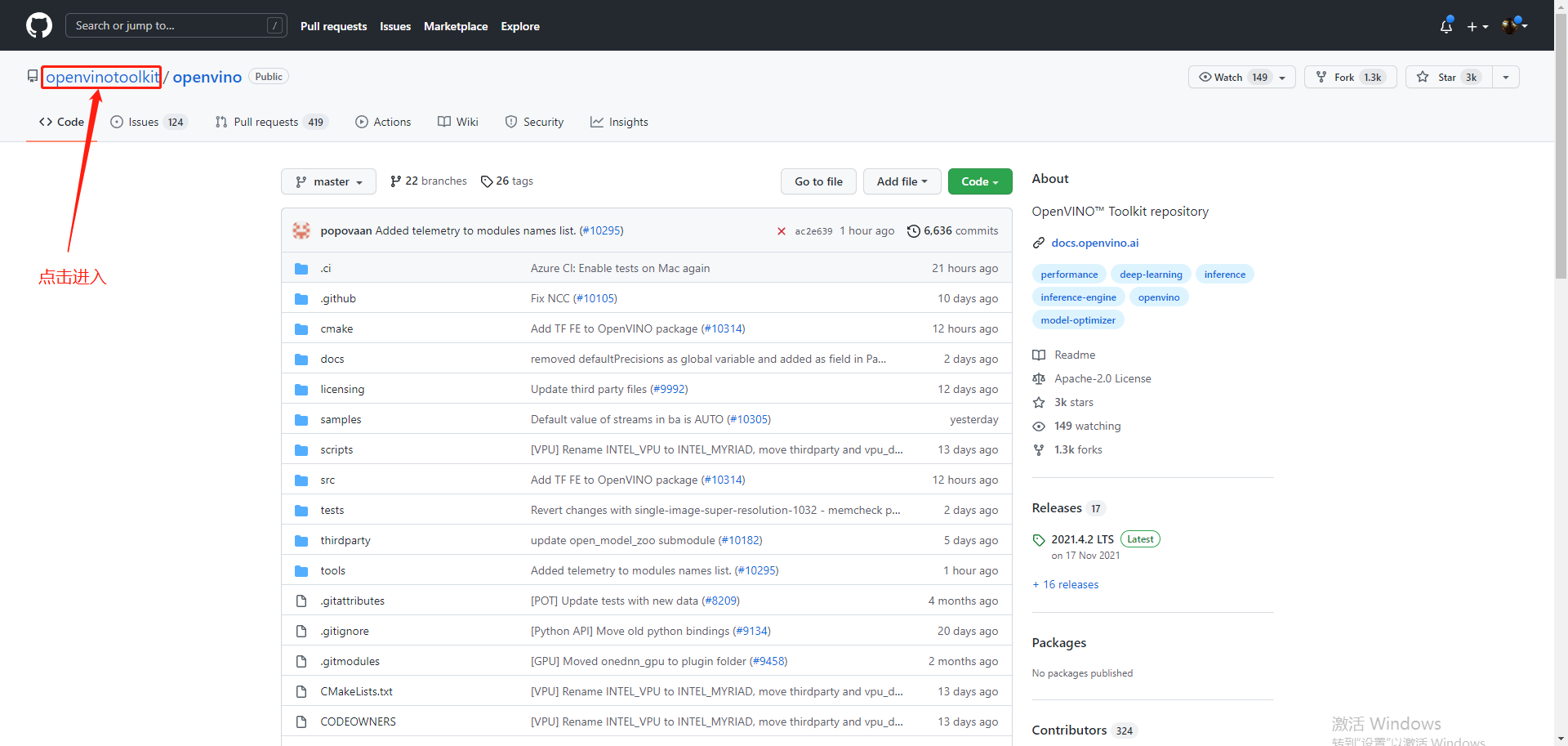Open the src folder icon
This screenshot has width=1568, height=746.
(x=301, y=480)
